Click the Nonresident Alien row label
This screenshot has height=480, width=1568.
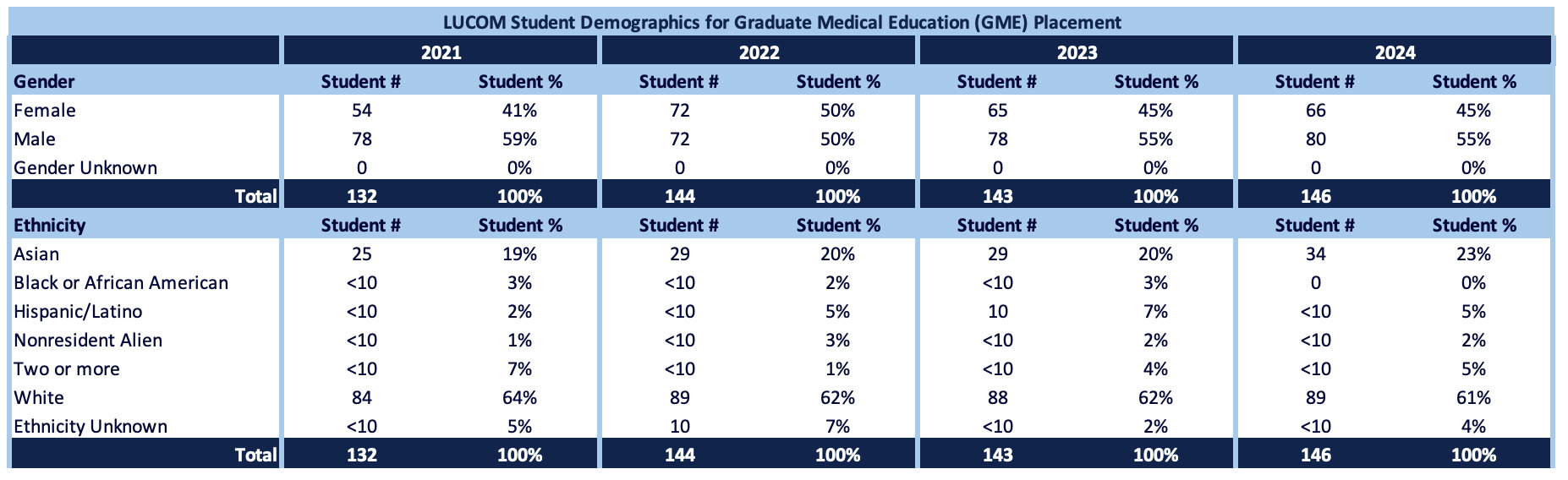(88, 341)
